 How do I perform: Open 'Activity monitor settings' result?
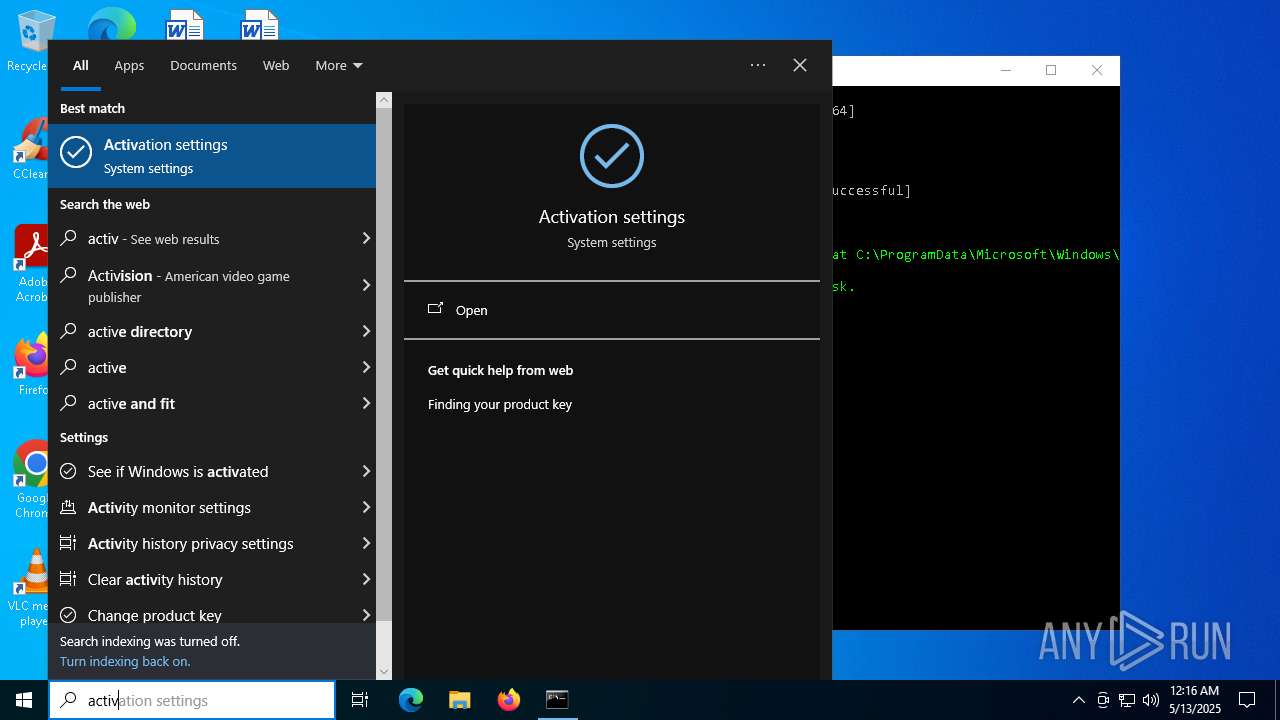[x=202, y=507]
